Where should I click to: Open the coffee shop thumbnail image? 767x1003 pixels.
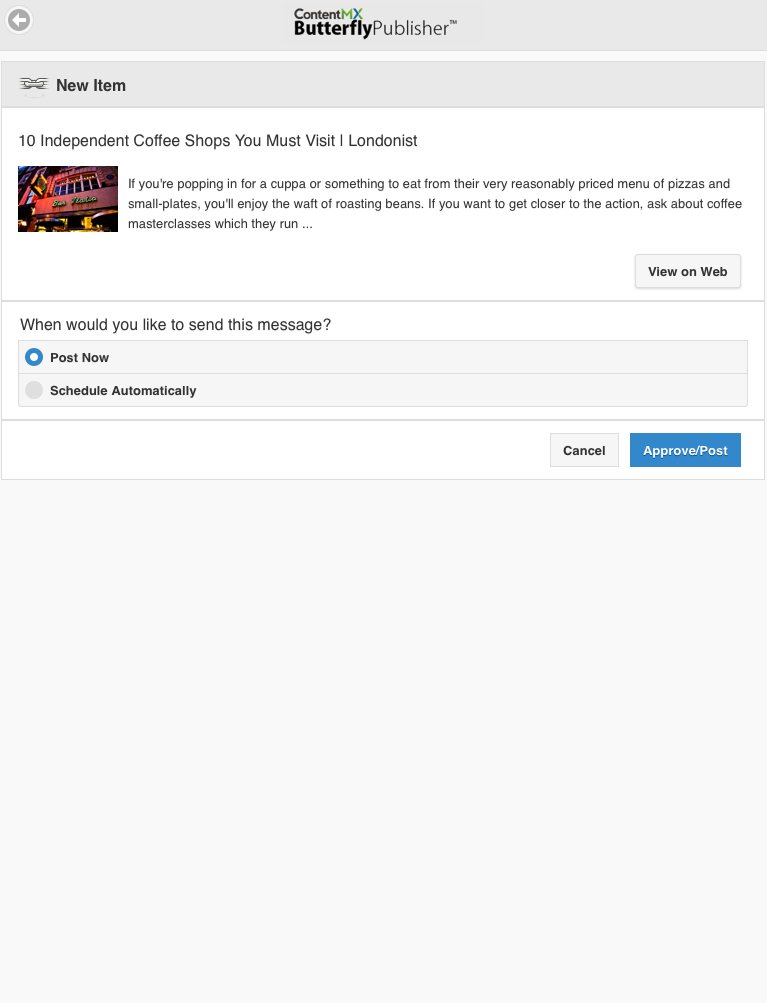pyautogui.click(x=68, y=199)
